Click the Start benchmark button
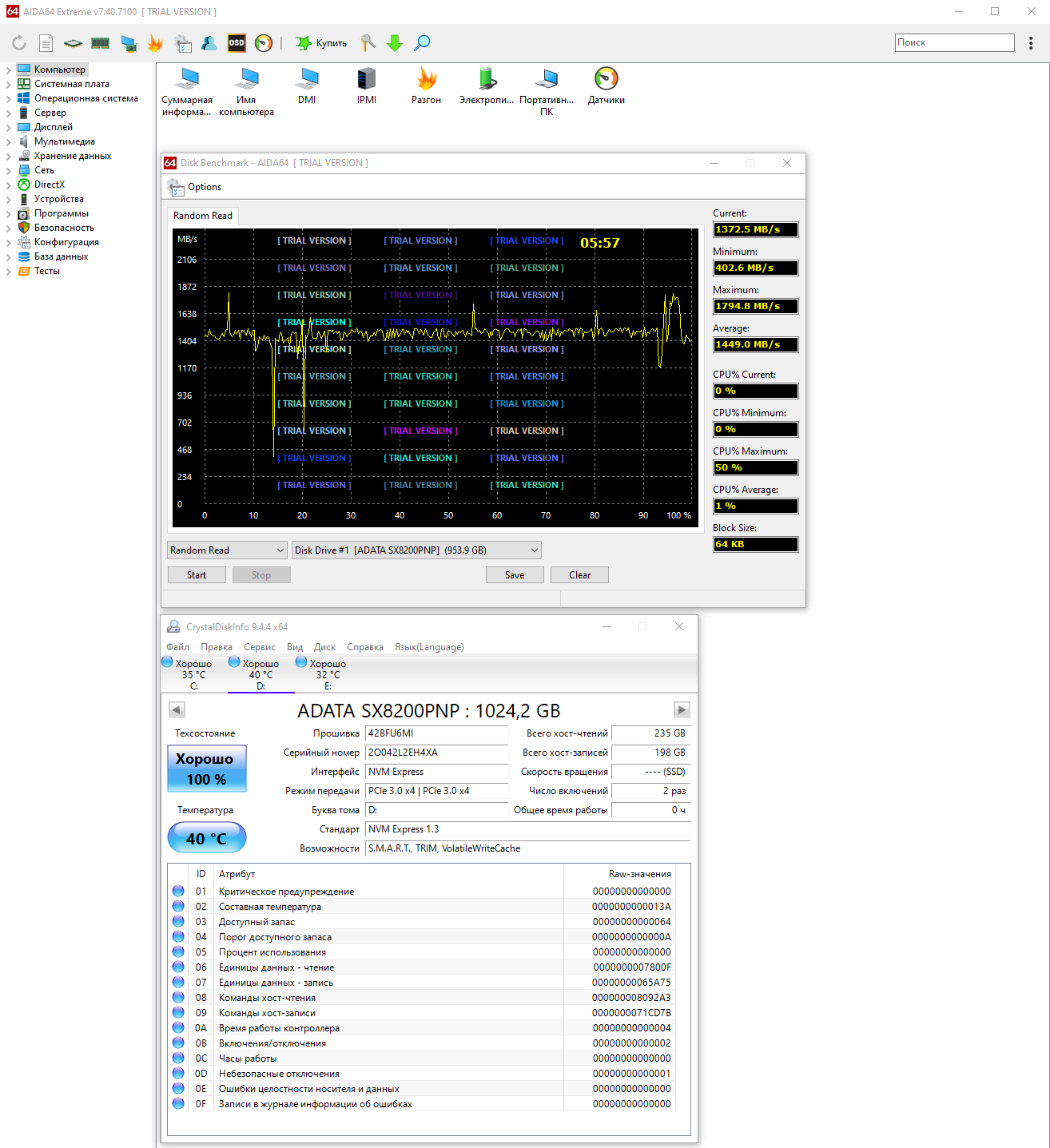Viewport: 1050px width, 1148px height. (x=197, y=575)
